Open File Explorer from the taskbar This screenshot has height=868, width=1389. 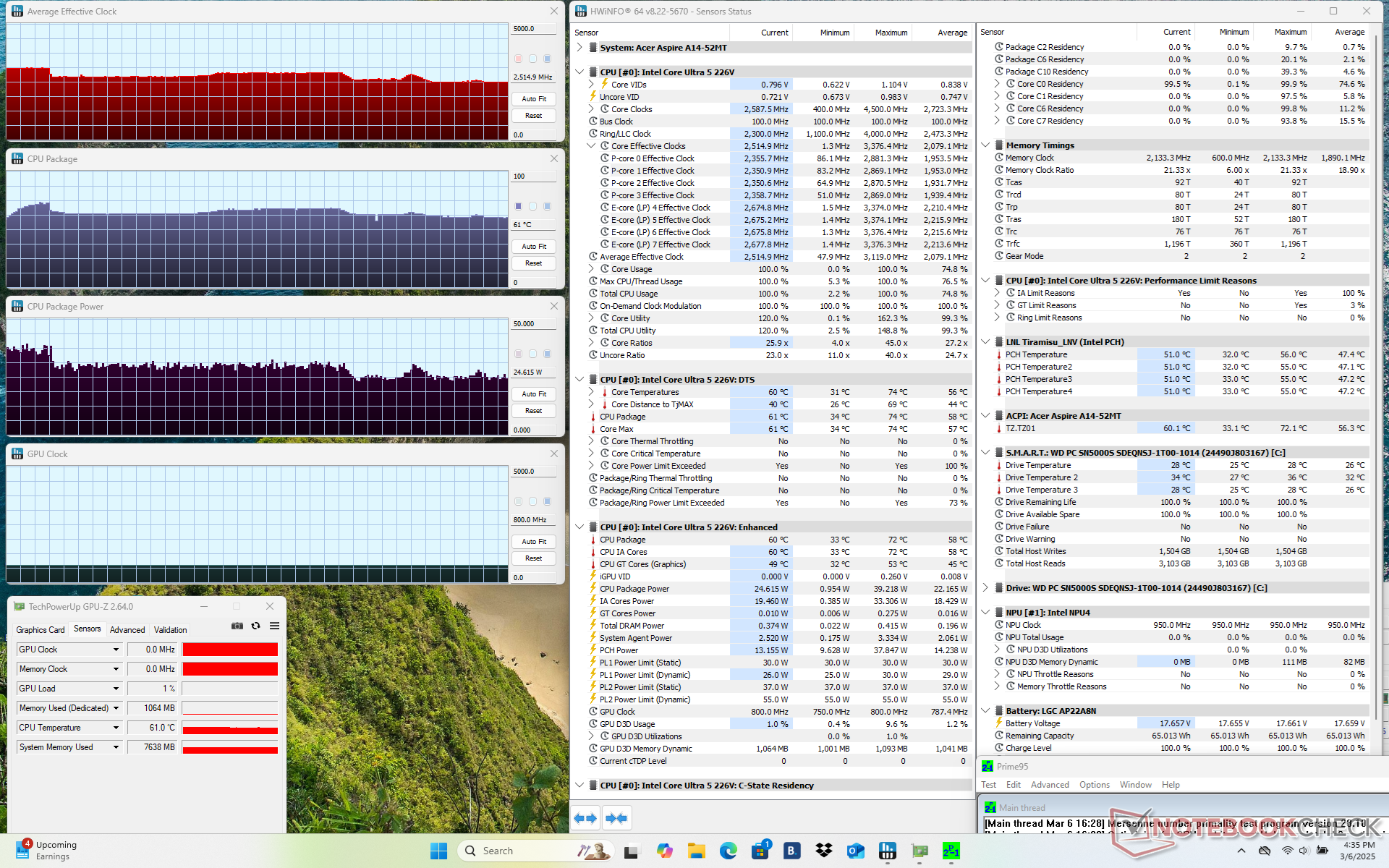tap(696, 851)
